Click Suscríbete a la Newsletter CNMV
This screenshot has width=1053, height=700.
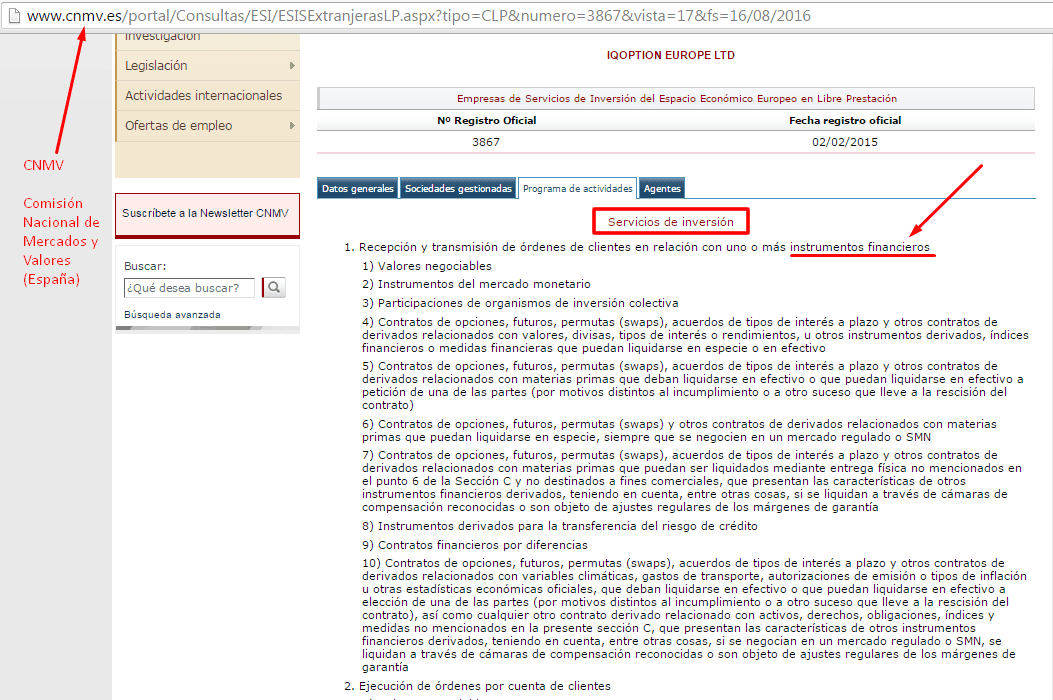click(207, 215)
